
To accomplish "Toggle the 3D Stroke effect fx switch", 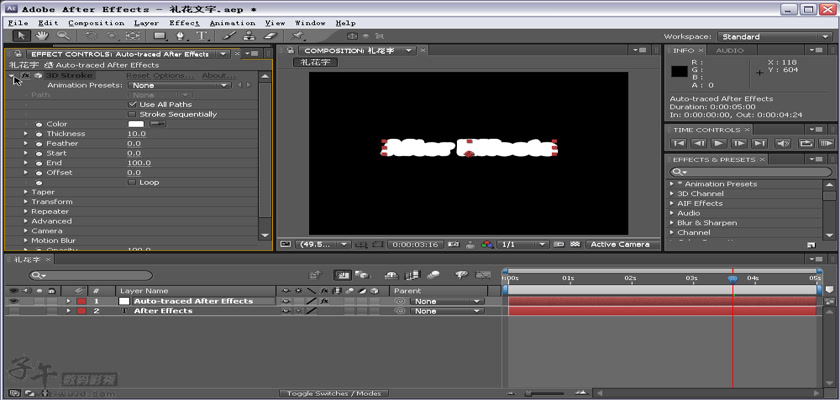I will point(25,76).
